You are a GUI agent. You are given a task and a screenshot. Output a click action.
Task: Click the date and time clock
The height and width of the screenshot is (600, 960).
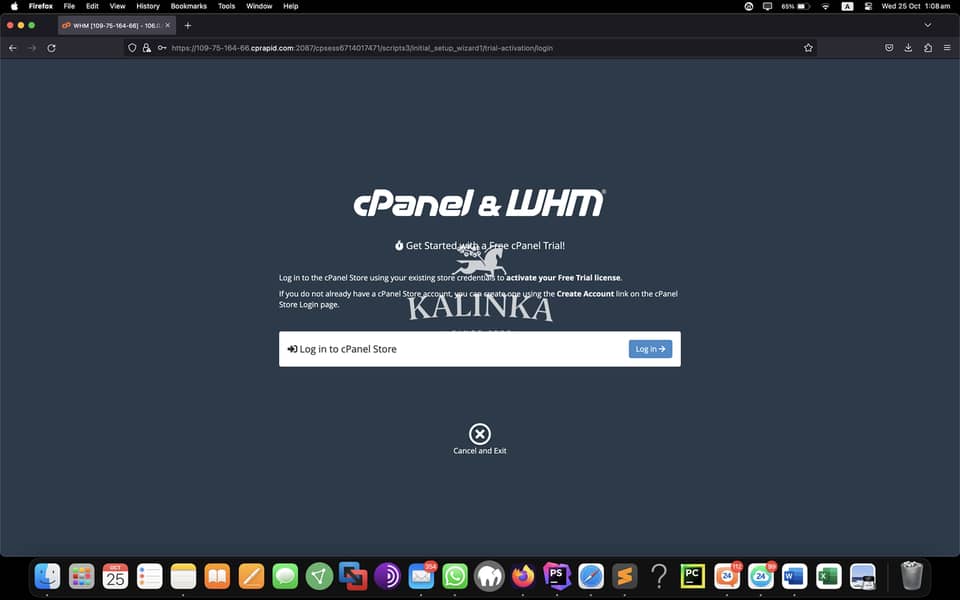pos(916,6)
